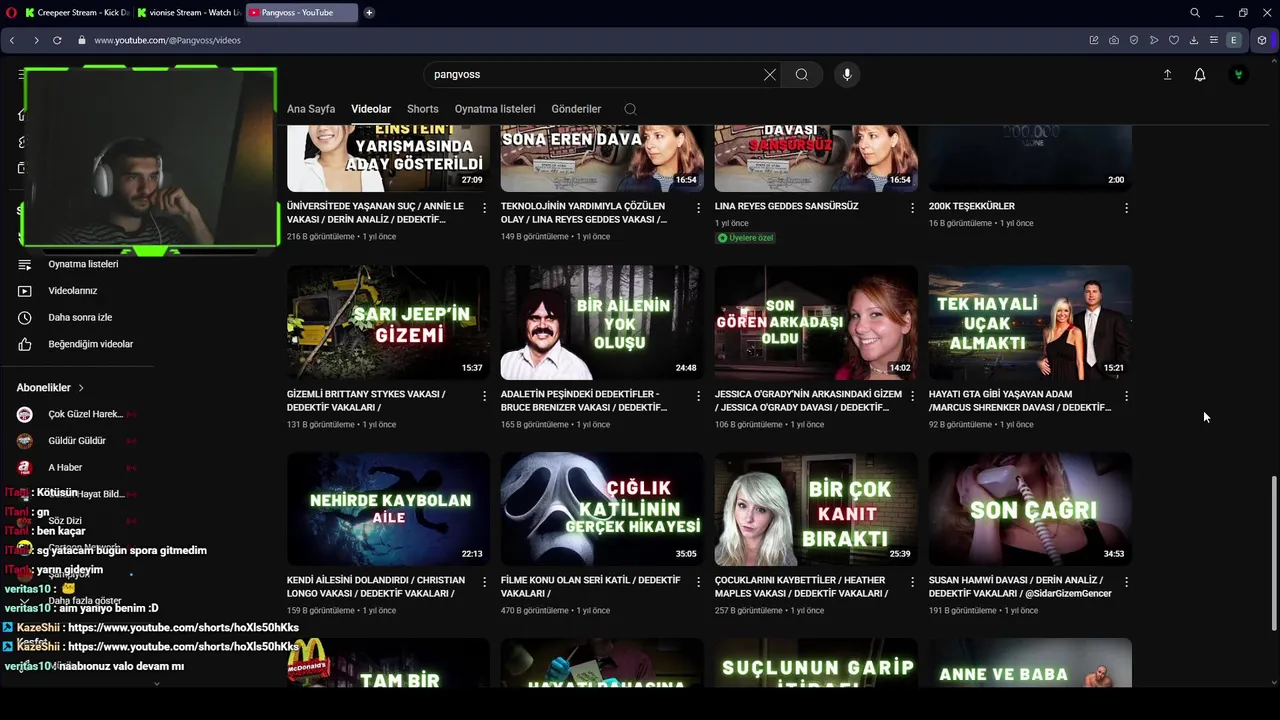This screenshot has height=720, width=1280.
Task: Open the Sarı Jeep'in Gizemi thumbnail
Action: (388, 322)
